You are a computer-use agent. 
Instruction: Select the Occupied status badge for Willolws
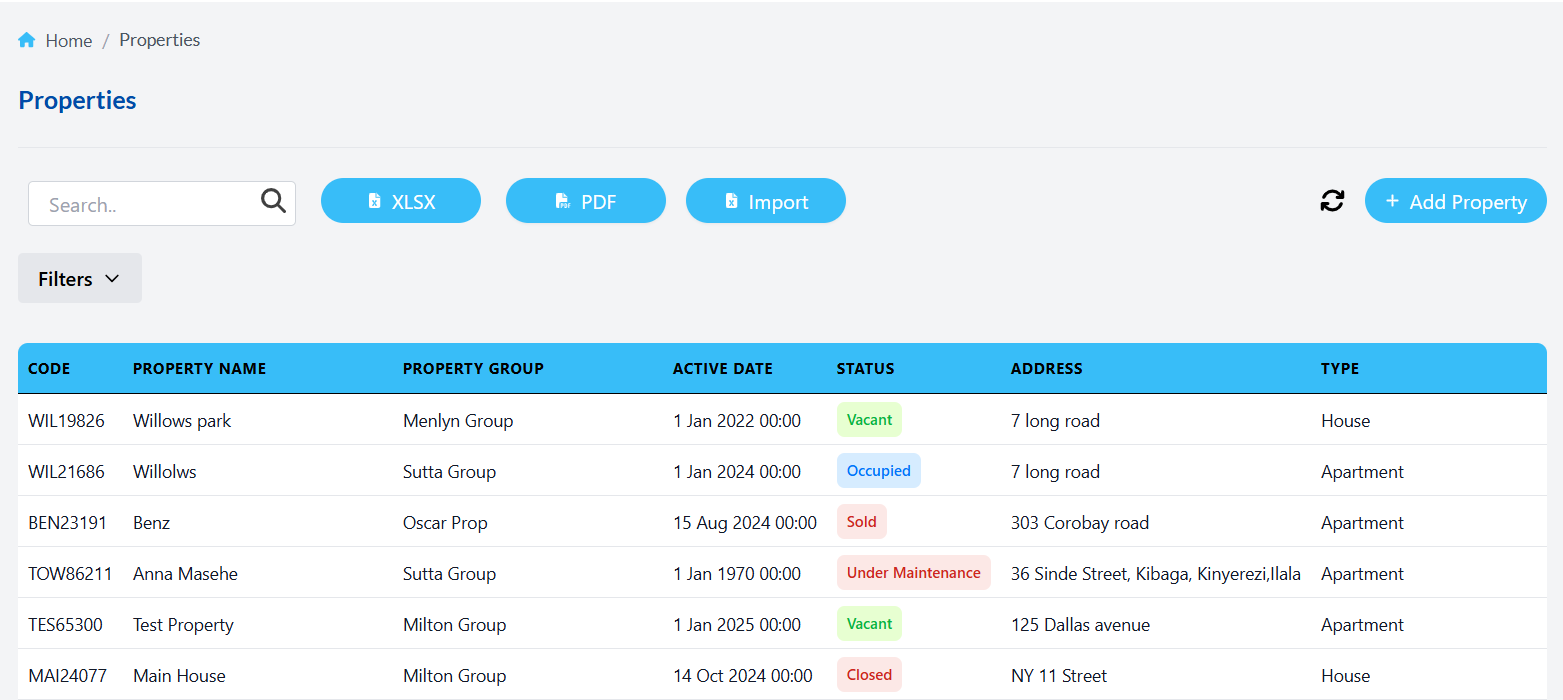[x=878, y=471]
